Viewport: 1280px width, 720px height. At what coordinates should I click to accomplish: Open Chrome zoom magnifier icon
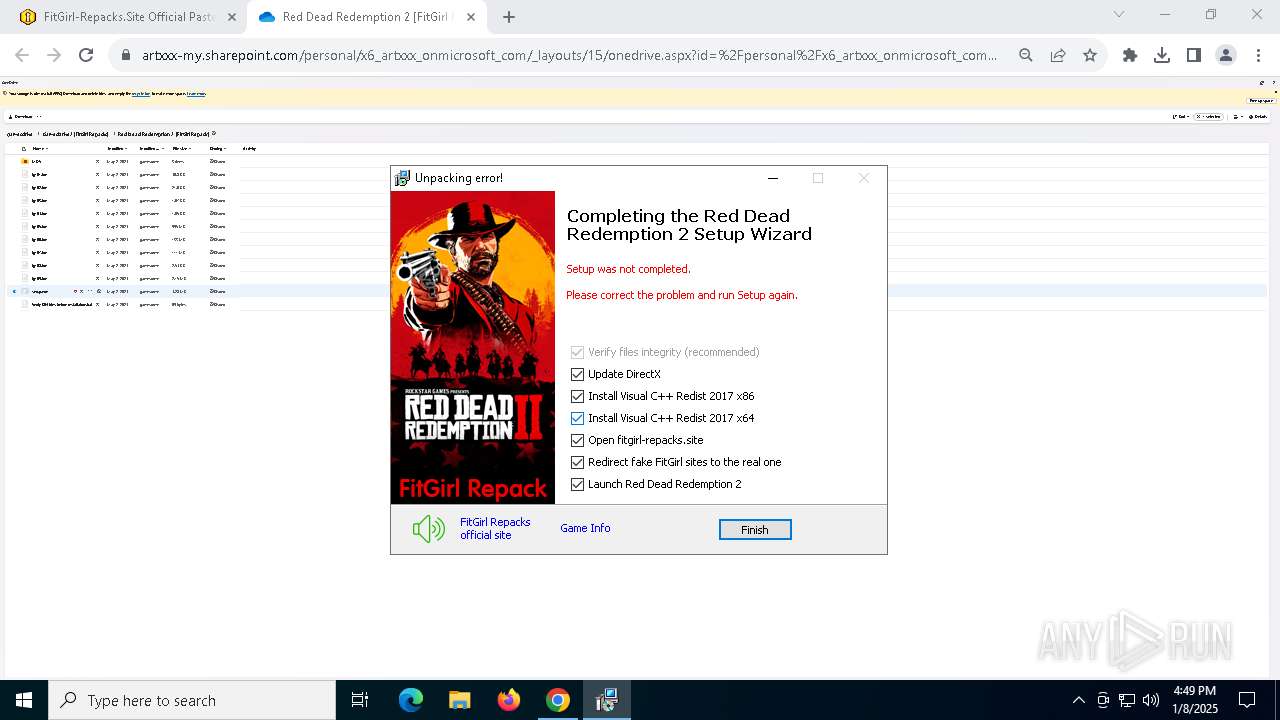click(1026, 56)
